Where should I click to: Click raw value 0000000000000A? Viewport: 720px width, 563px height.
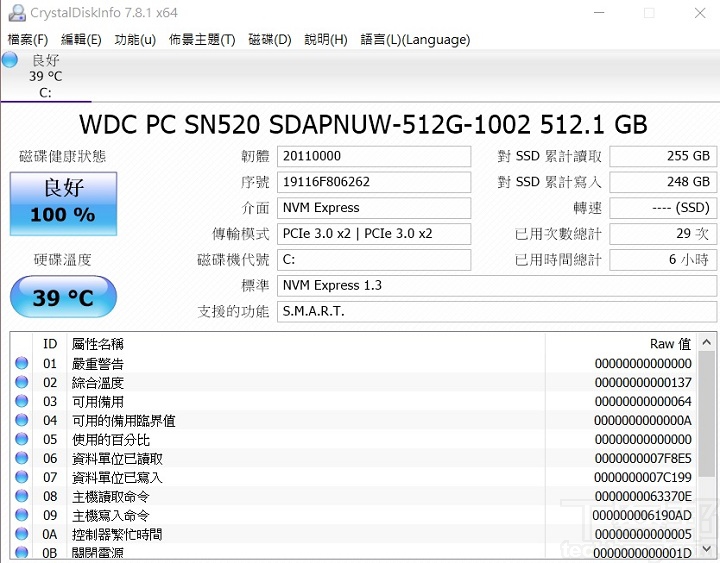click(x=643, y=420)
